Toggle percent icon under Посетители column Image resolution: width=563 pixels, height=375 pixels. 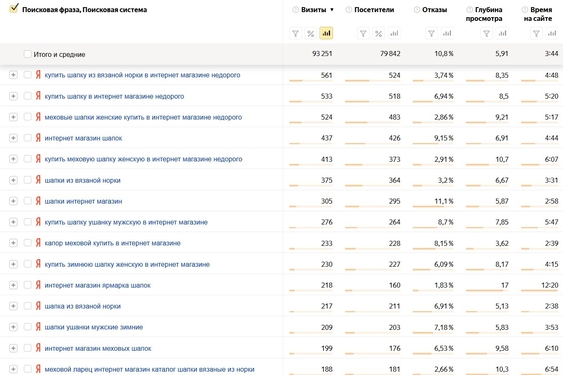(x=378, y=33)
